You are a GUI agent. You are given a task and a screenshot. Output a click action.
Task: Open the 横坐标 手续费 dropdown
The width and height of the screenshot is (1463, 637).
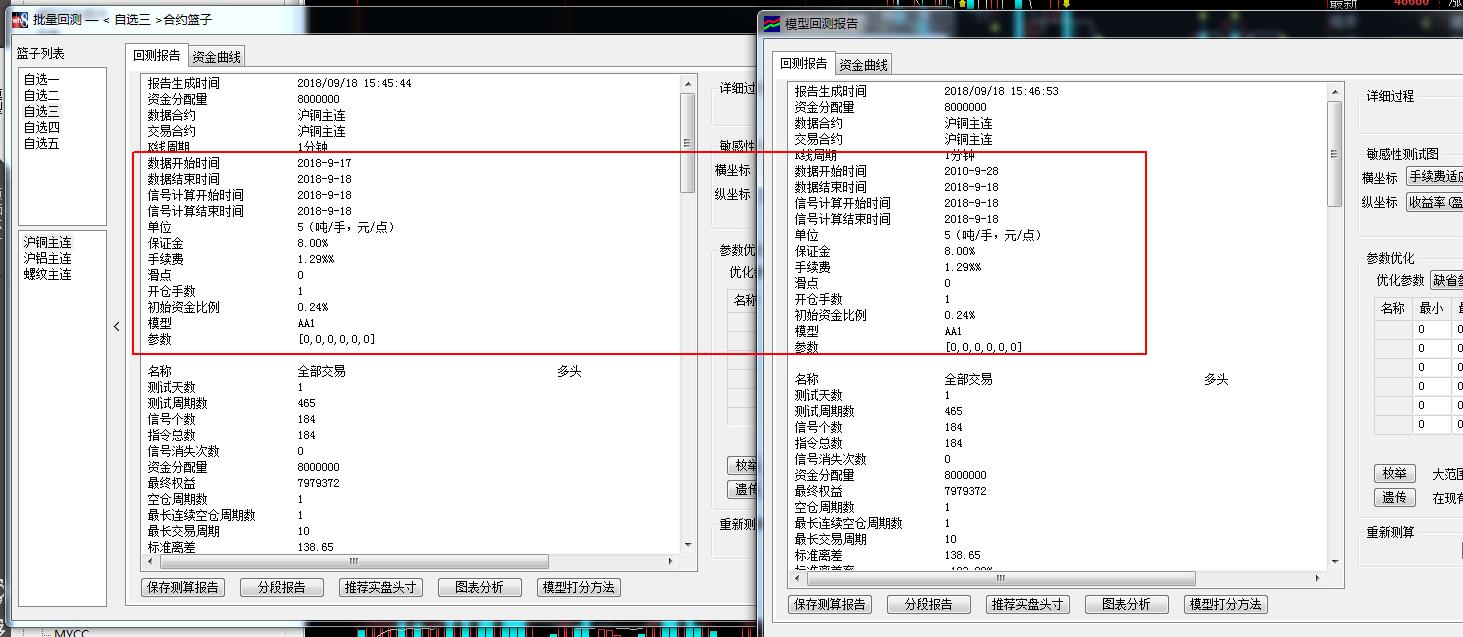click(1434, 177)
